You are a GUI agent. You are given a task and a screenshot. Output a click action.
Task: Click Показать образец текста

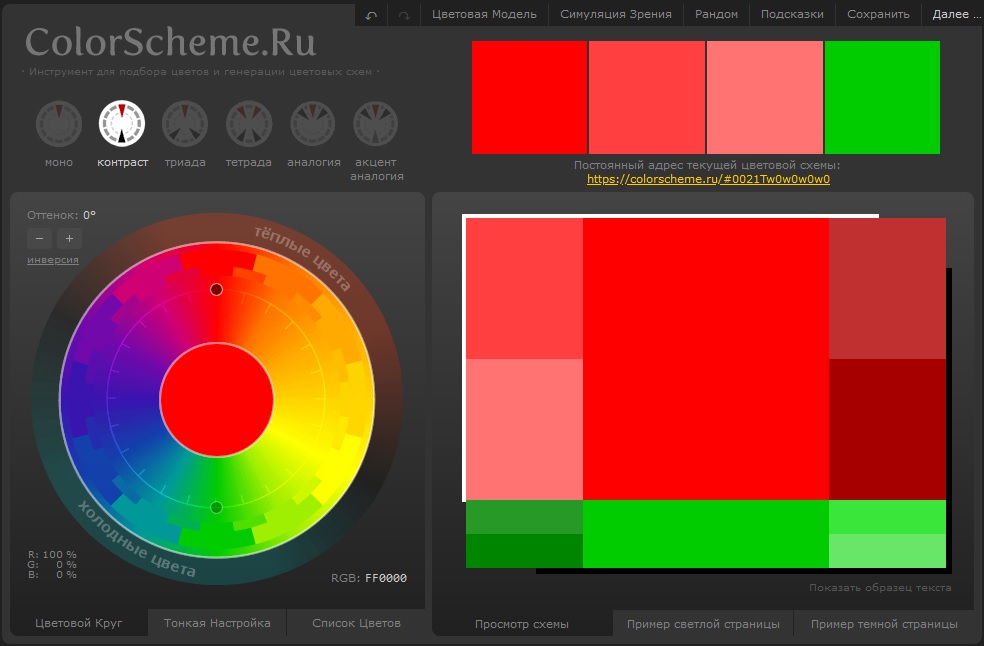(880, 588)
